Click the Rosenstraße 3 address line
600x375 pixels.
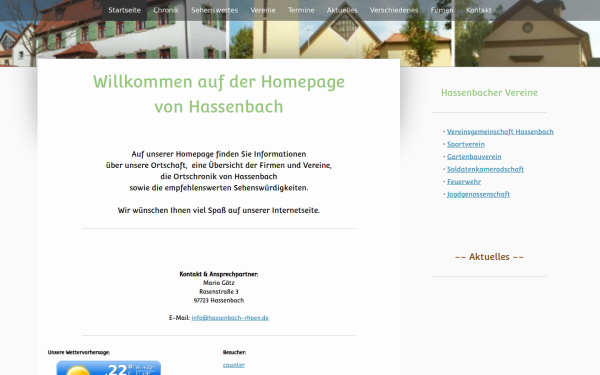pyautogui.click(x=219, y=292)
